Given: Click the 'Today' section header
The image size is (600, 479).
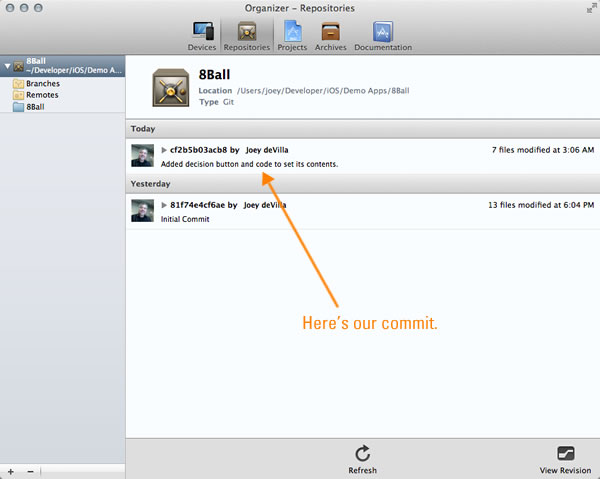Looking at the screenshot, I should (362, 129).
